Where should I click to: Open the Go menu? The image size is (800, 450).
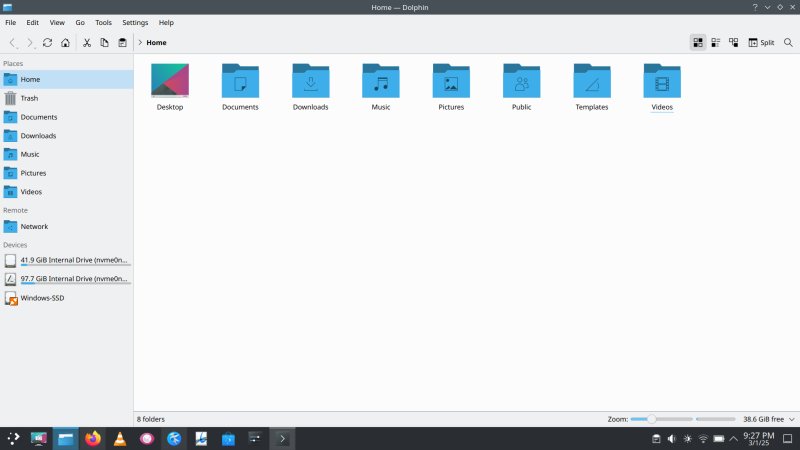(80, 22)
